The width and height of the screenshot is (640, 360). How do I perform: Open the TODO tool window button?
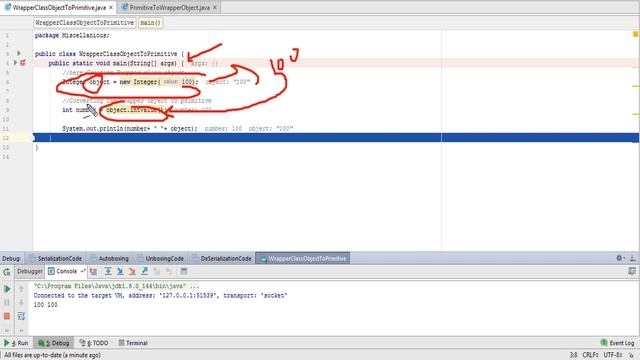[94, 343]
